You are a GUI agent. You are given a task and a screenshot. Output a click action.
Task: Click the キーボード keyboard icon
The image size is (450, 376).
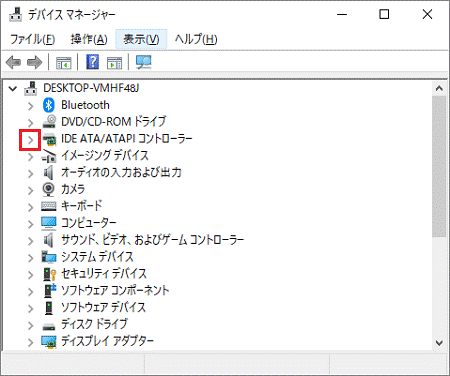pyautogui.click(x=49, y=206)
